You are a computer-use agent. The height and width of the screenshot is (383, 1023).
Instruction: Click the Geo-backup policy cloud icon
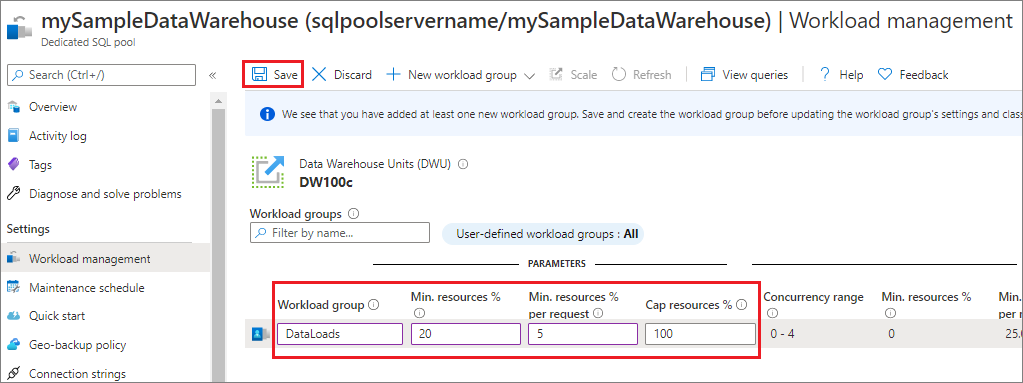pyautogui.click(x=14, y=345)
